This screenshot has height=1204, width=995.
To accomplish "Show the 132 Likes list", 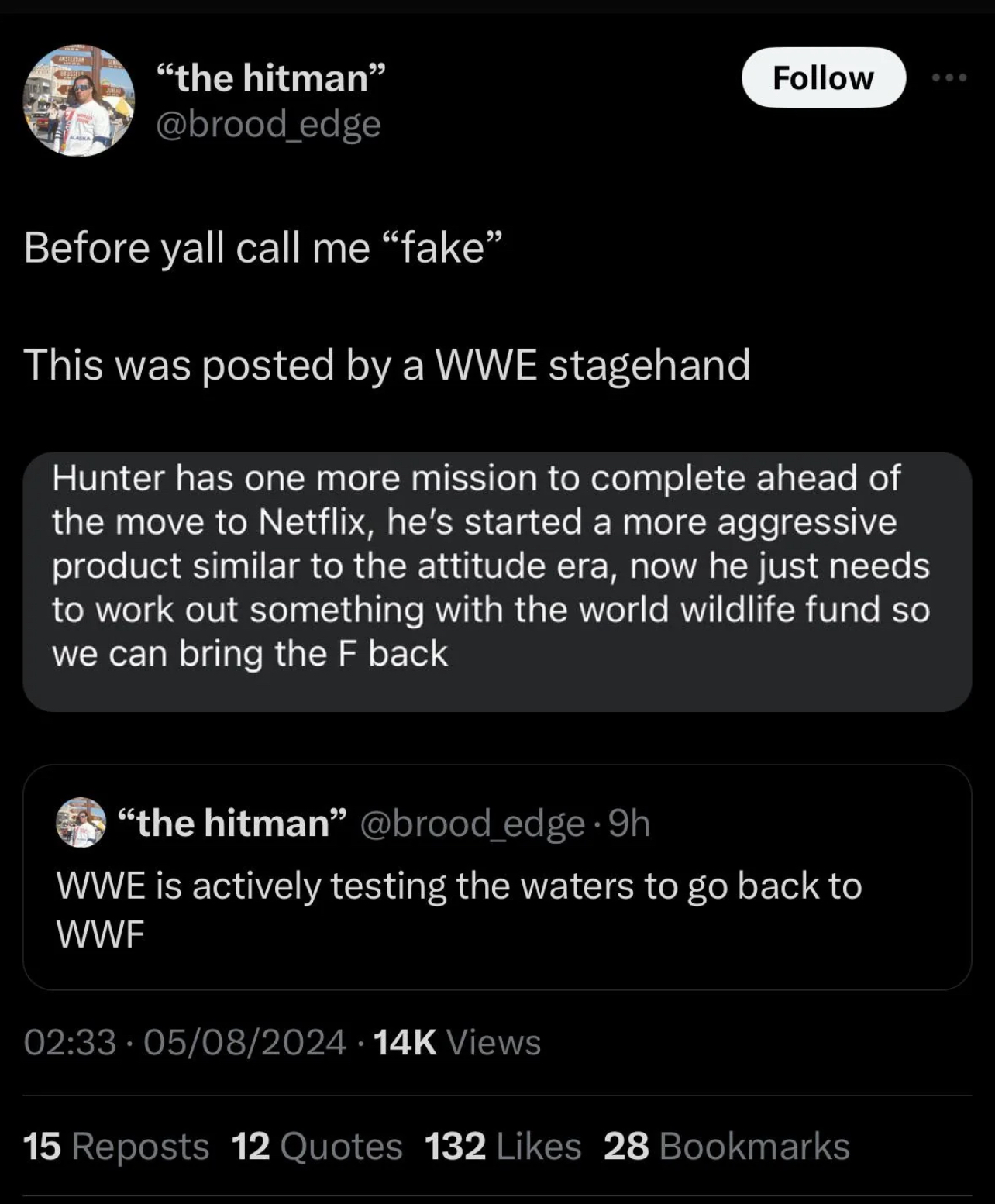I will click(503, 1147).
